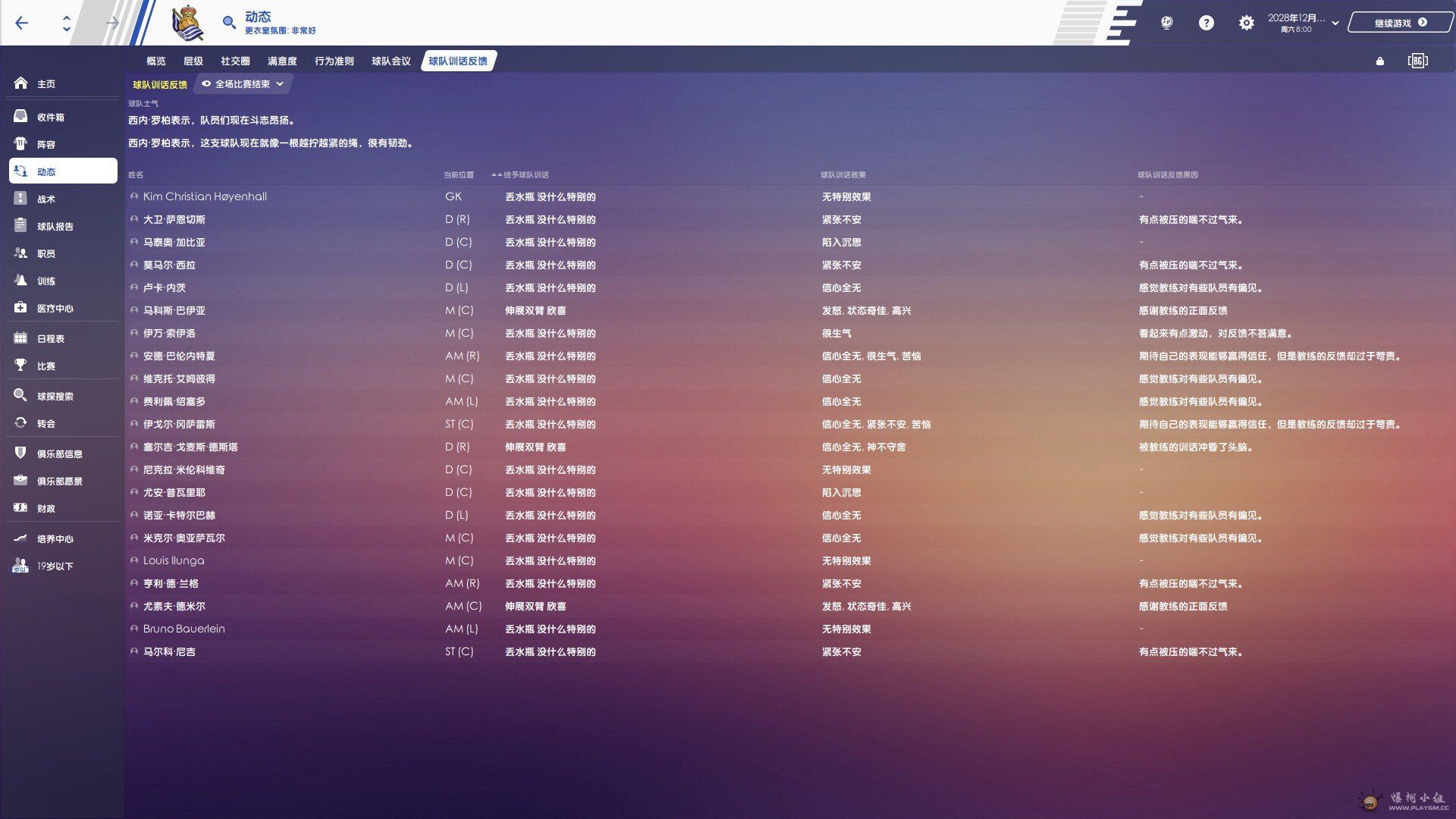Click the back arrow navigation icon
1456x819 pixels.
[x=22, y=23]
